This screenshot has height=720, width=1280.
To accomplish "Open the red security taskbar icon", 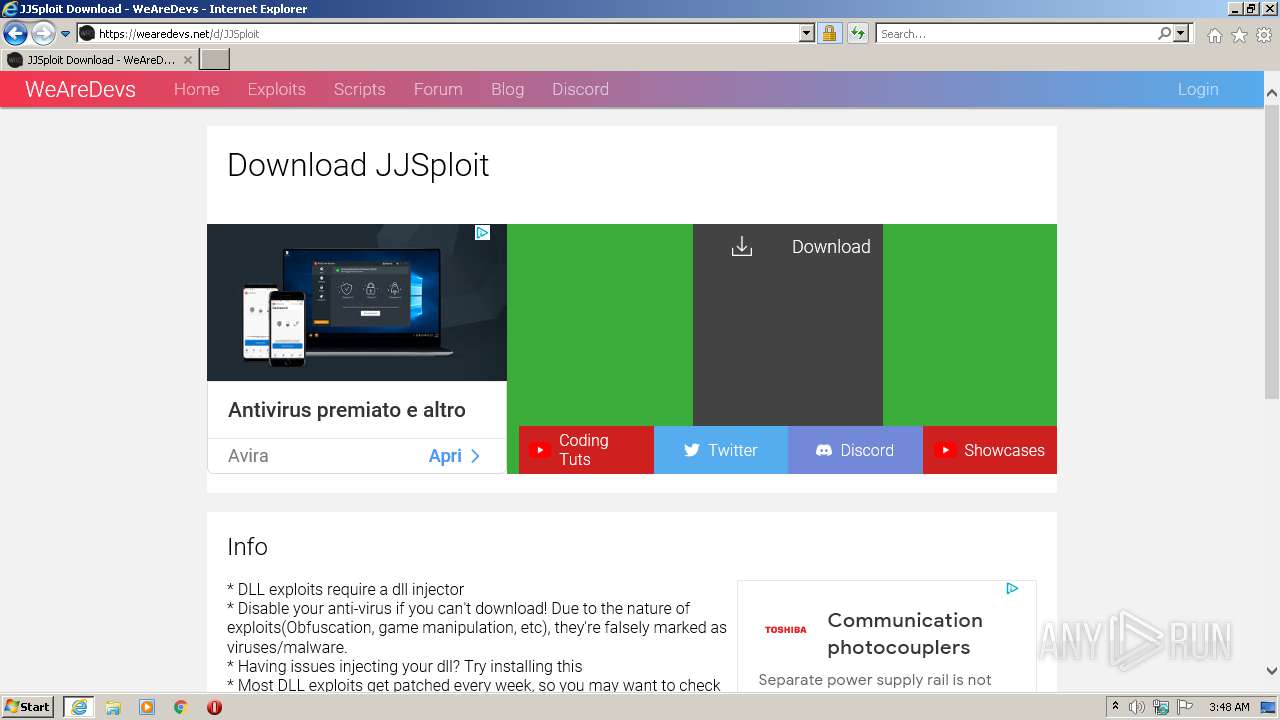I will (214, 707).
